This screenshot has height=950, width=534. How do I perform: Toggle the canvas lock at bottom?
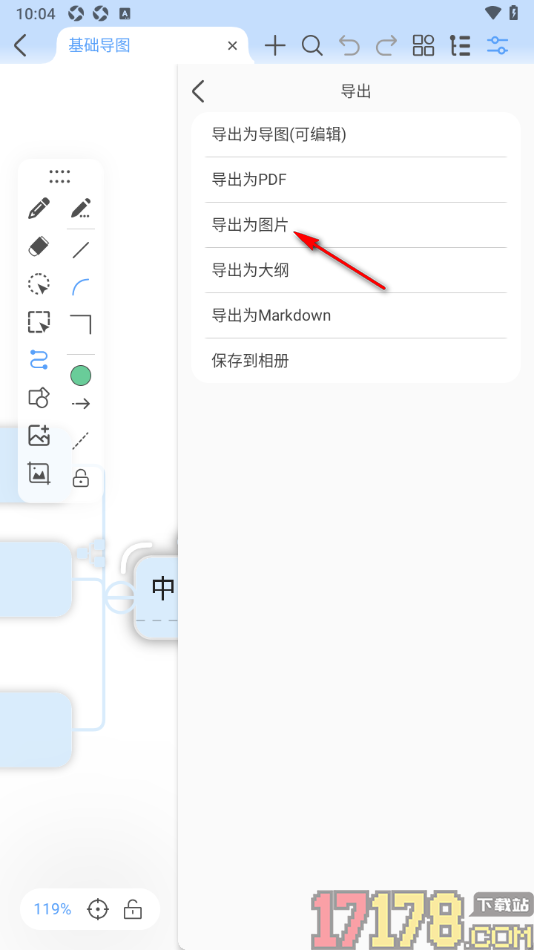(x=133, y=909)
